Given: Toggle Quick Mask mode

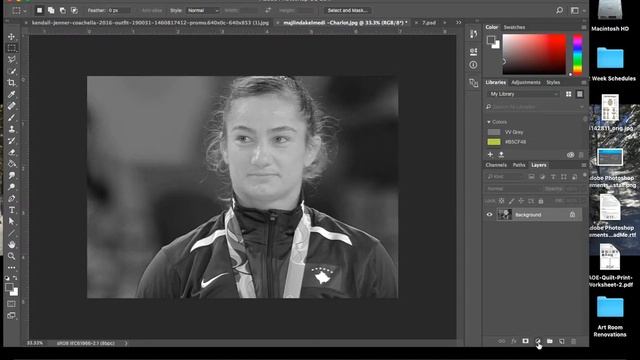Looking at the screenshot, I should click(11, 304).
